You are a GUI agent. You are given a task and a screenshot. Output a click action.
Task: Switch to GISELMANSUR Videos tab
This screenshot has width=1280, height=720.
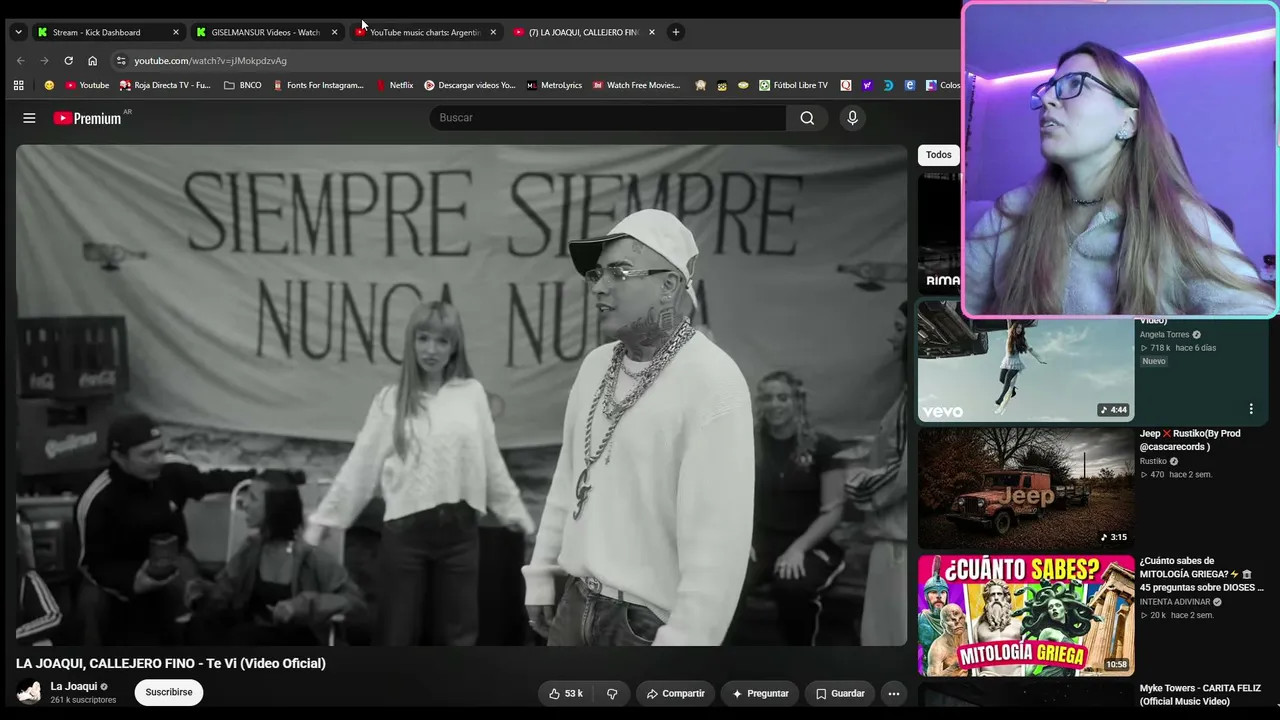click(267, 32)
